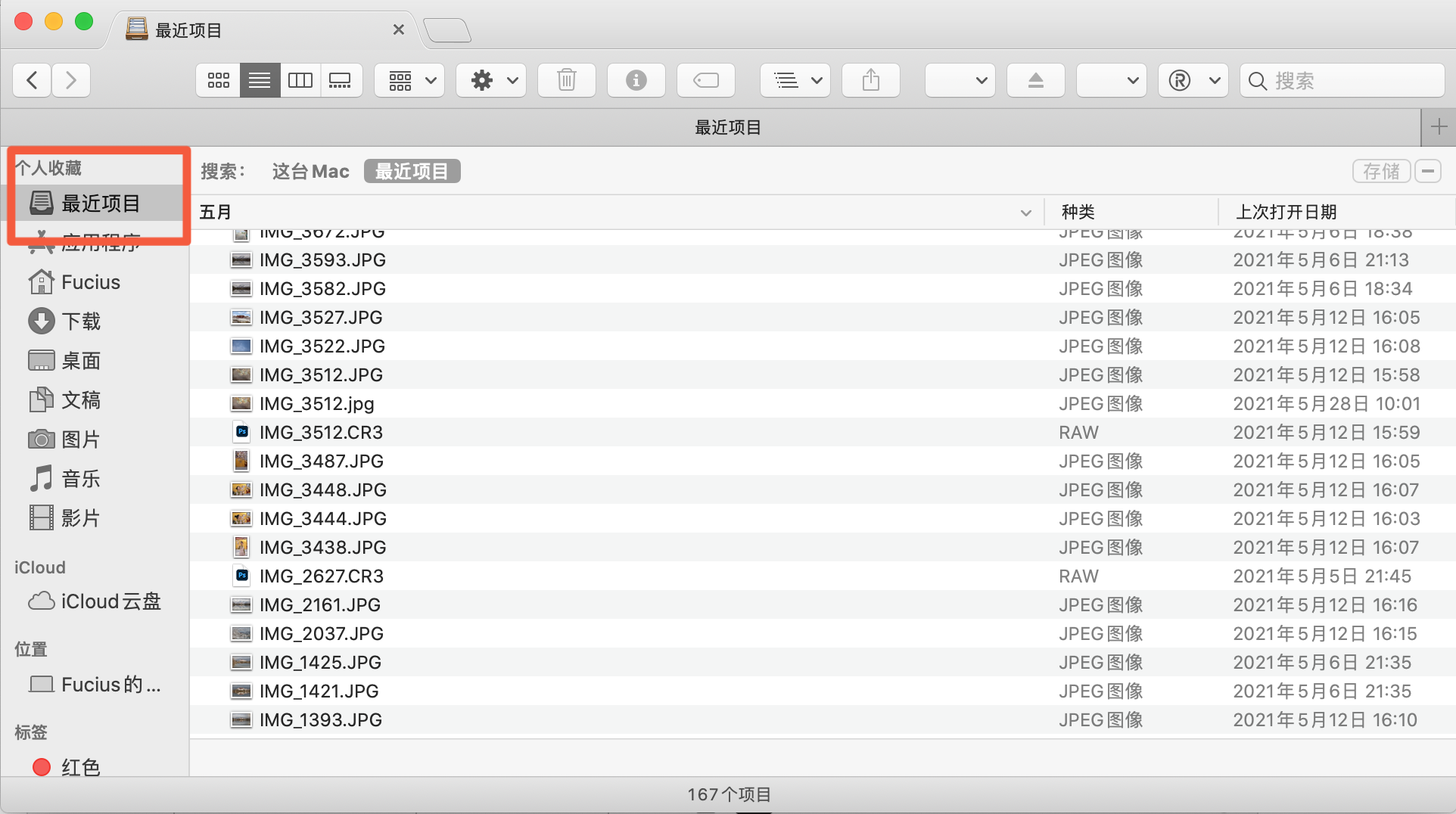Open the blank dropdown right of eject
Screen dimensions: 1456x814
[x=1112, y=80]
